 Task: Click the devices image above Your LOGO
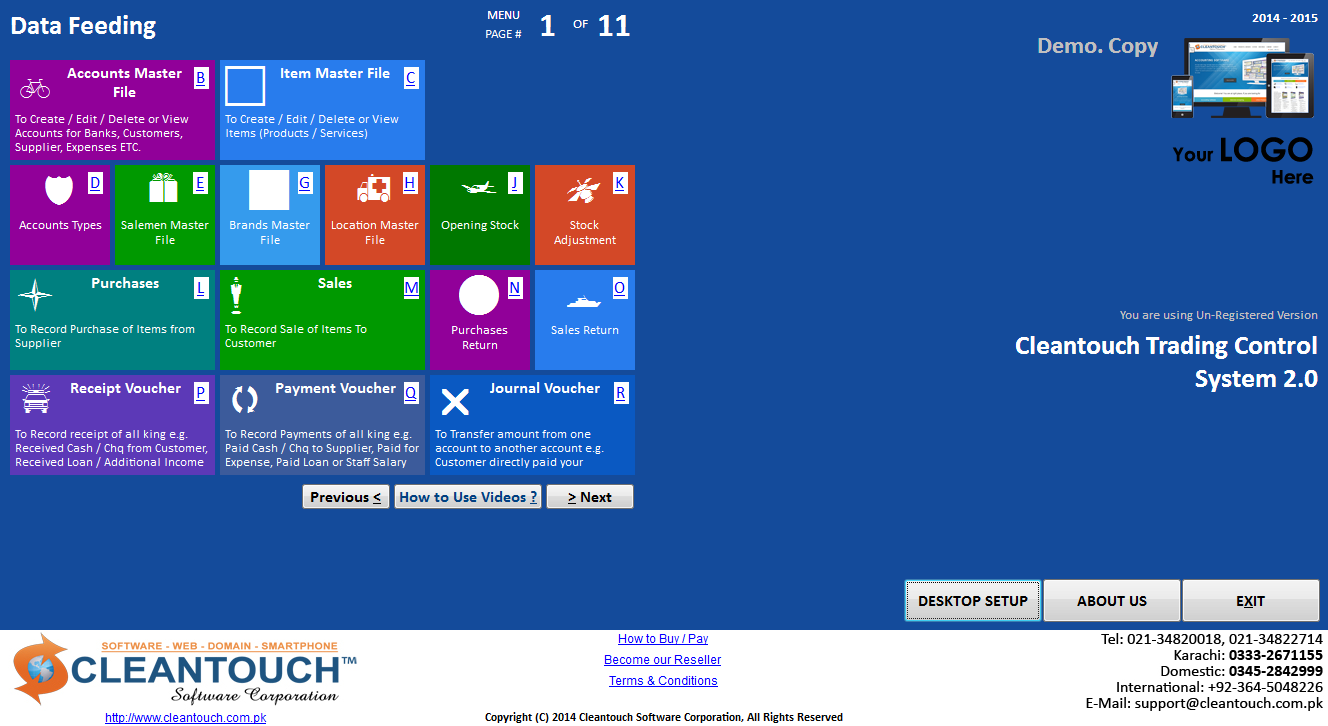click(x=1242, y=79)
